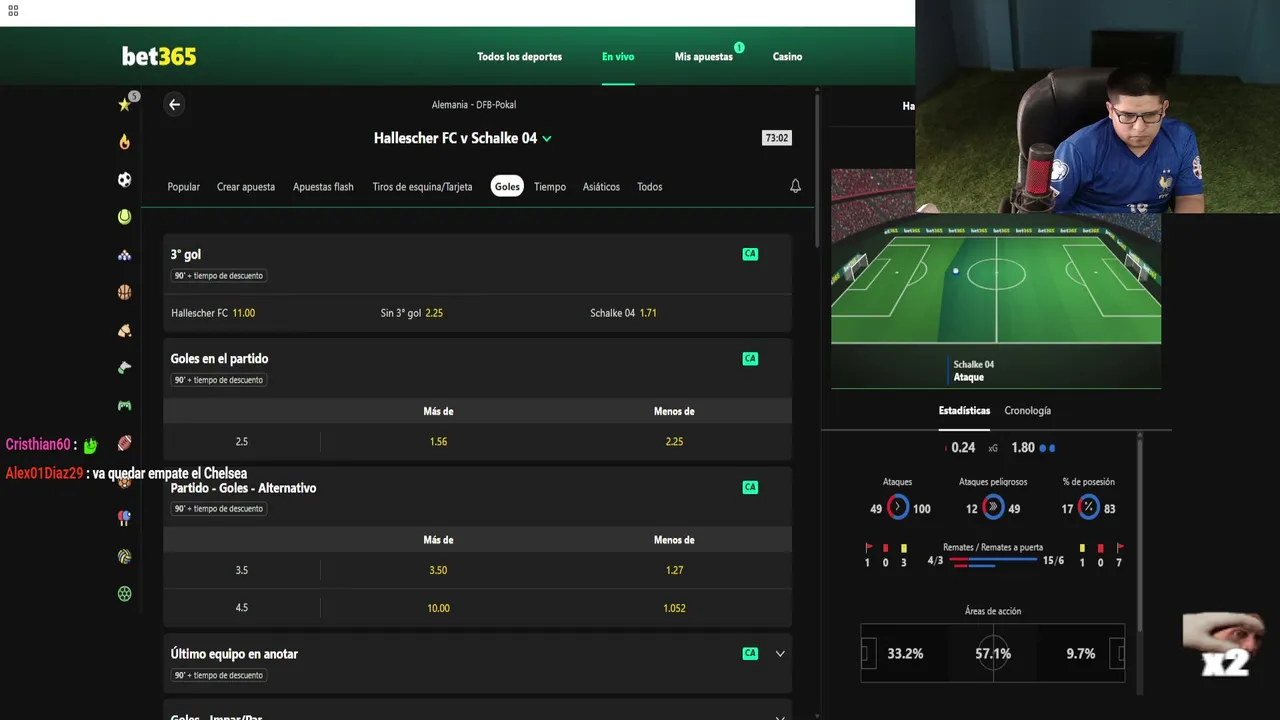Viewport: 1280px width, 720px height.
Task: Open Todos los deportes in top navigation
Action: coord(519,57)
